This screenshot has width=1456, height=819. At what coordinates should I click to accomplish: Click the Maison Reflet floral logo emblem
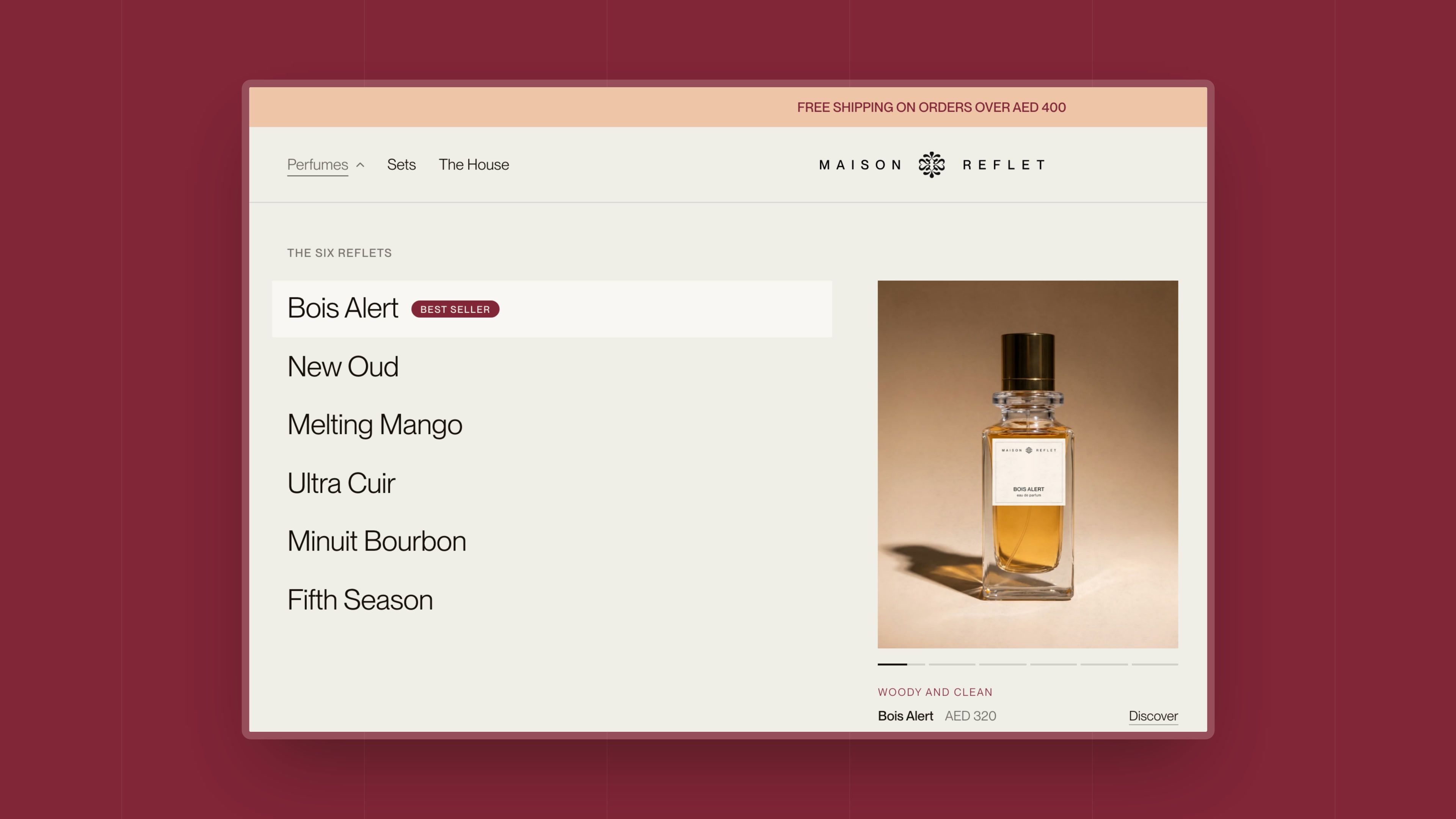932,165
